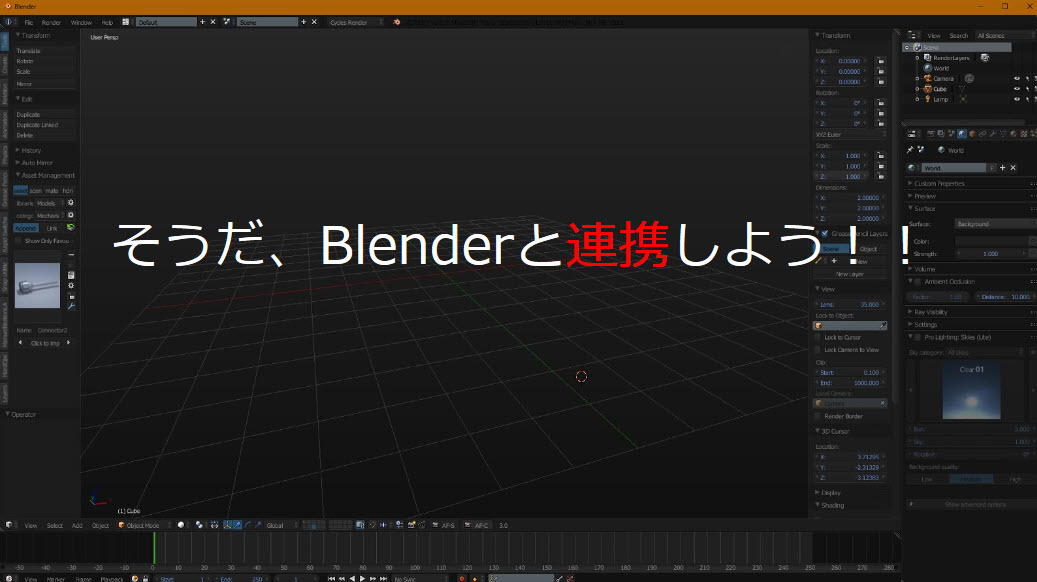
Task: Enable Ambient Occlusion checkbox
Action: pyautogui.click(x=918, y=282)
